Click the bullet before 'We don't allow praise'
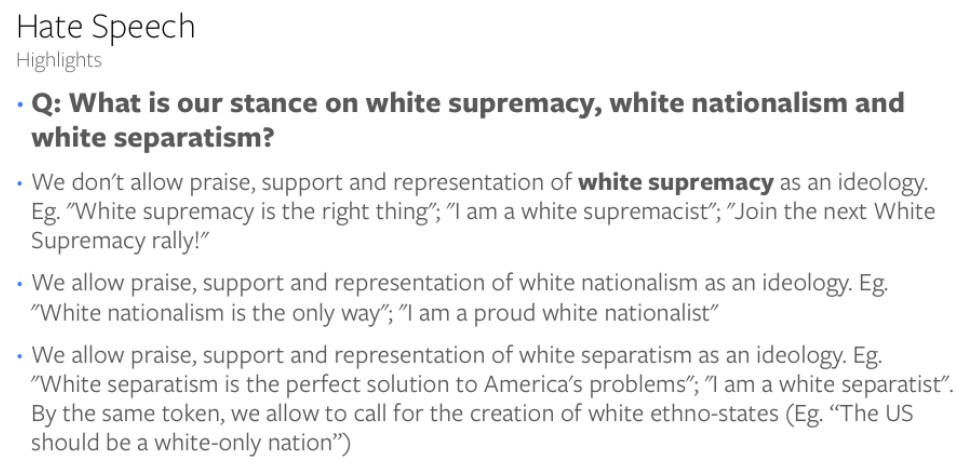Screen dimensions: 966x467 (x=20, y=183)
